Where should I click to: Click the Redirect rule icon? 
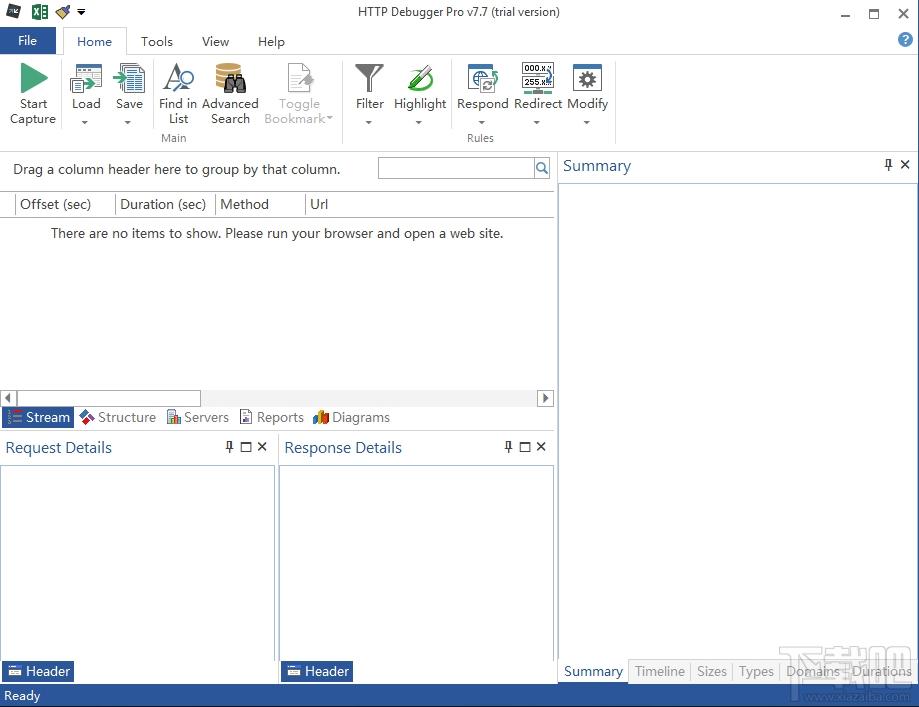coord(537,79)
